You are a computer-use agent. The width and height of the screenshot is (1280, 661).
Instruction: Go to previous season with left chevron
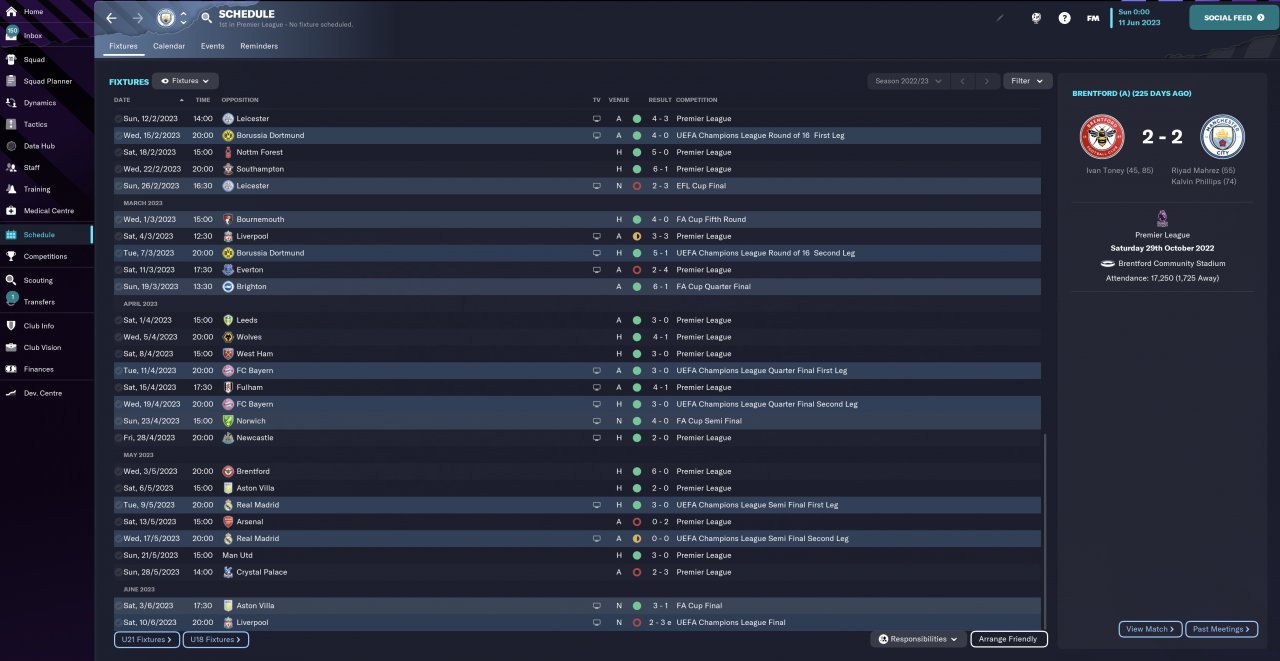pos(962,81)
